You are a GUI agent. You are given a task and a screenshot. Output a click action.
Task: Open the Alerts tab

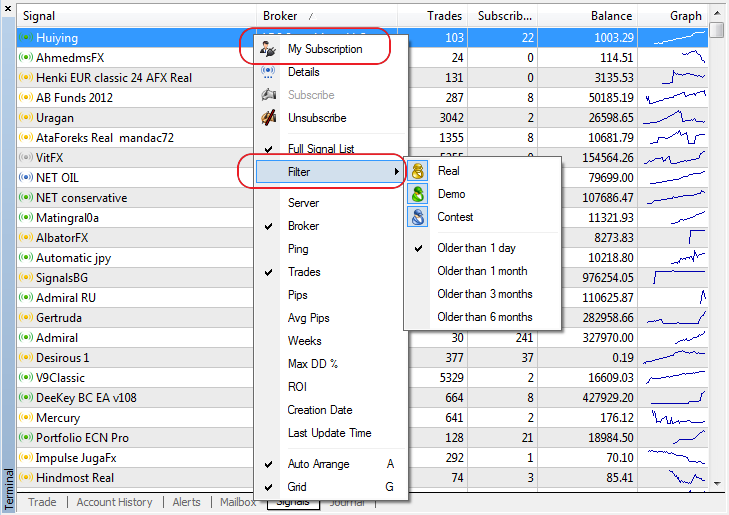186,503
